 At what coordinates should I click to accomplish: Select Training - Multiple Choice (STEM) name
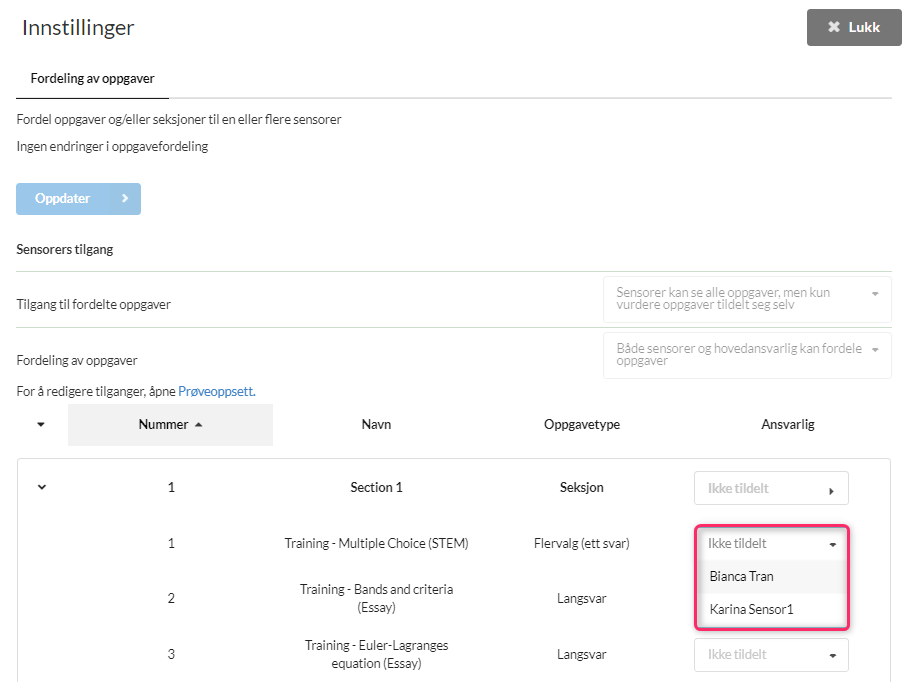tap(376, 543)
